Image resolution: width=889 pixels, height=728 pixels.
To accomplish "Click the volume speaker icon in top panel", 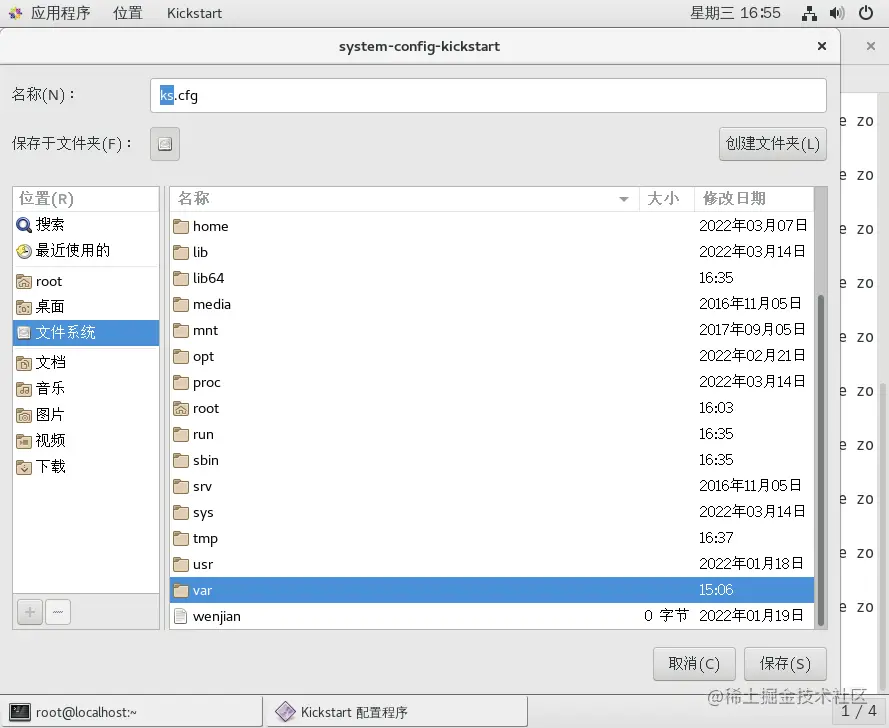I will [837, 13].
